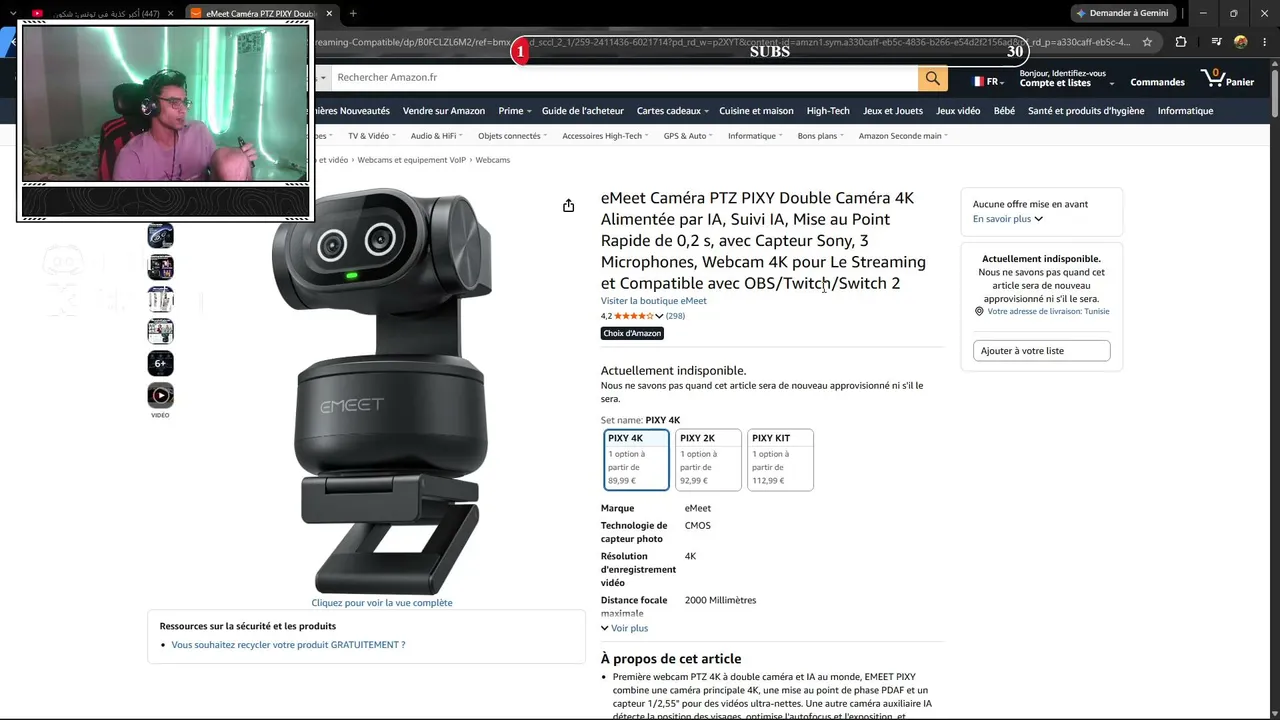
Task: Click the Ajouter à votre liste button
Action: click(1041, 351)
